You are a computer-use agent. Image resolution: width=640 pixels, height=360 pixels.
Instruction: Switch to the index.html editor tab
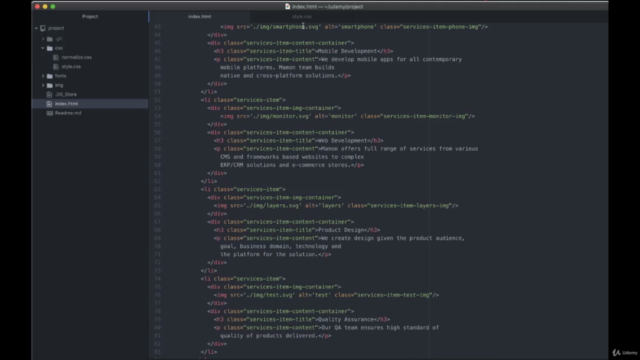[x=200, y=16]
